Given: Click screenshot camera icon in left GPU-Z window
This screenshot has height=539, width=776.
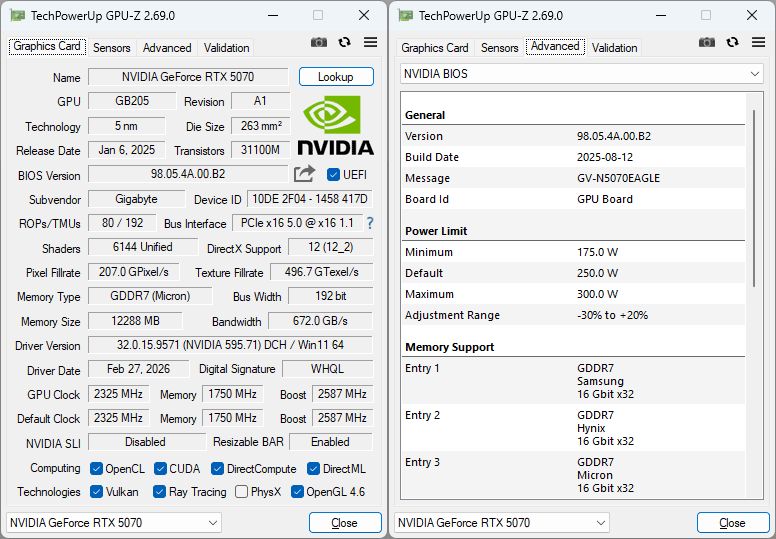Looking at the screenshot, I should click(319, 43).
